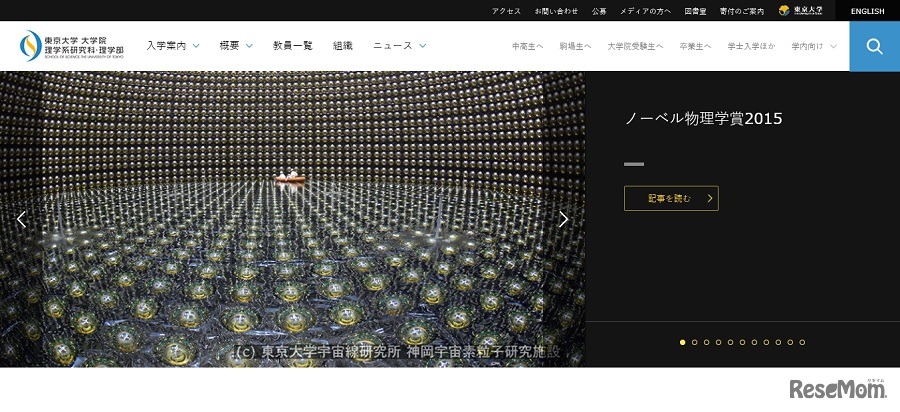Go to previous slide with left arrow

coord(21,219)
